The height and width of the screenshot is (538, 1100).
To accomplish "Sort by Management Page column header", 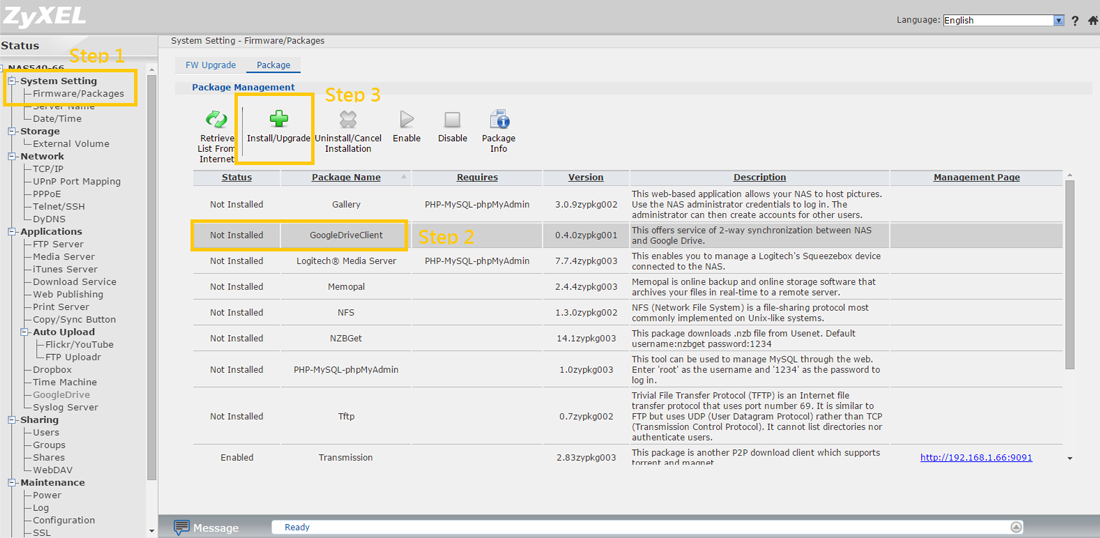I will click(x=977, y=177).
